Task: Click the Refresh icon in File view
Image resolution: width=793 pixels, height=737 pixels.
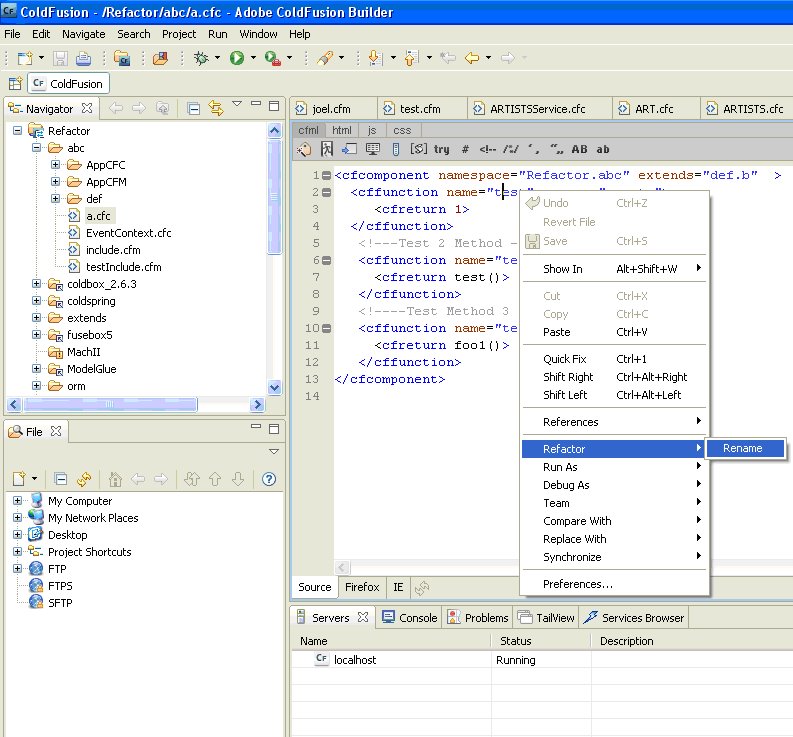Action: pos(84,479)
